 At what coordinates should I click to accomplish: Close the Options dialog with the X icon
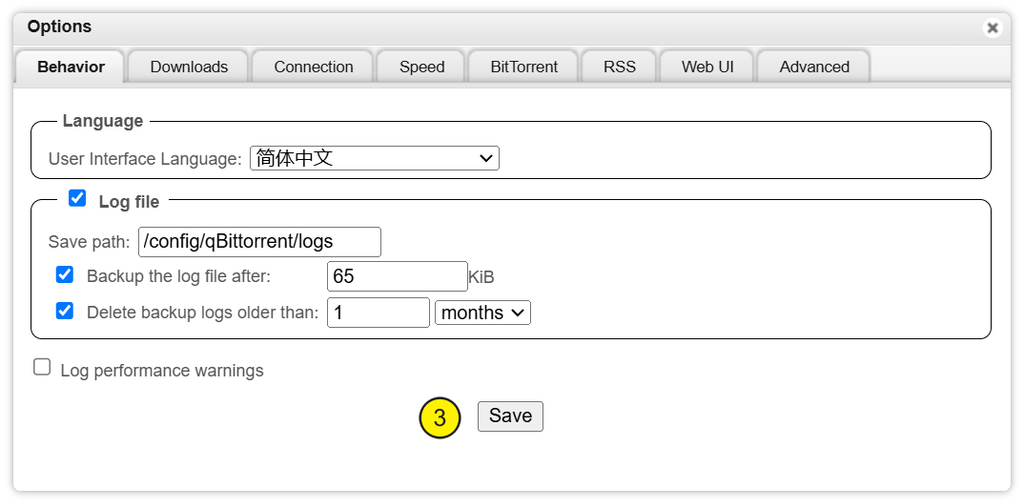coord(992,28)
